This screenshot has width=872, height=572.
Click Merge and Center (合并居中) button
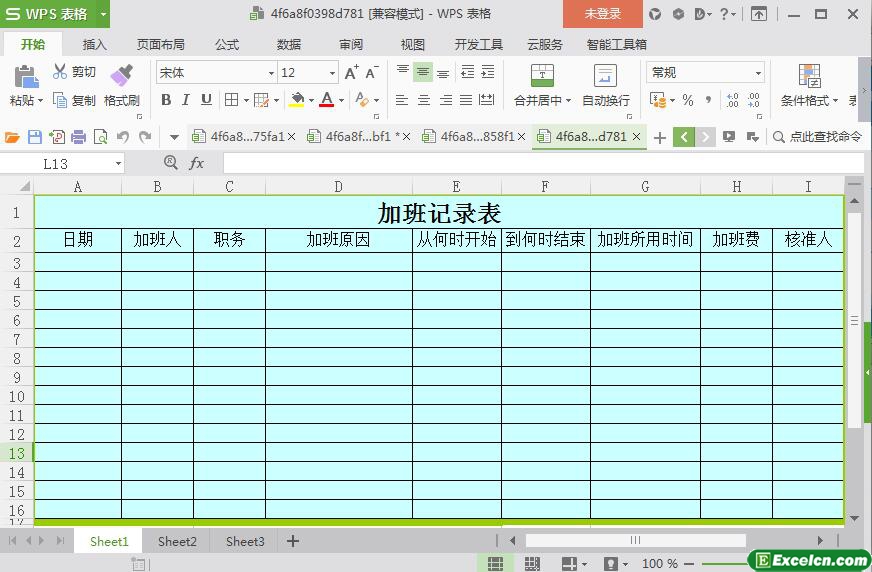point(542,85)
